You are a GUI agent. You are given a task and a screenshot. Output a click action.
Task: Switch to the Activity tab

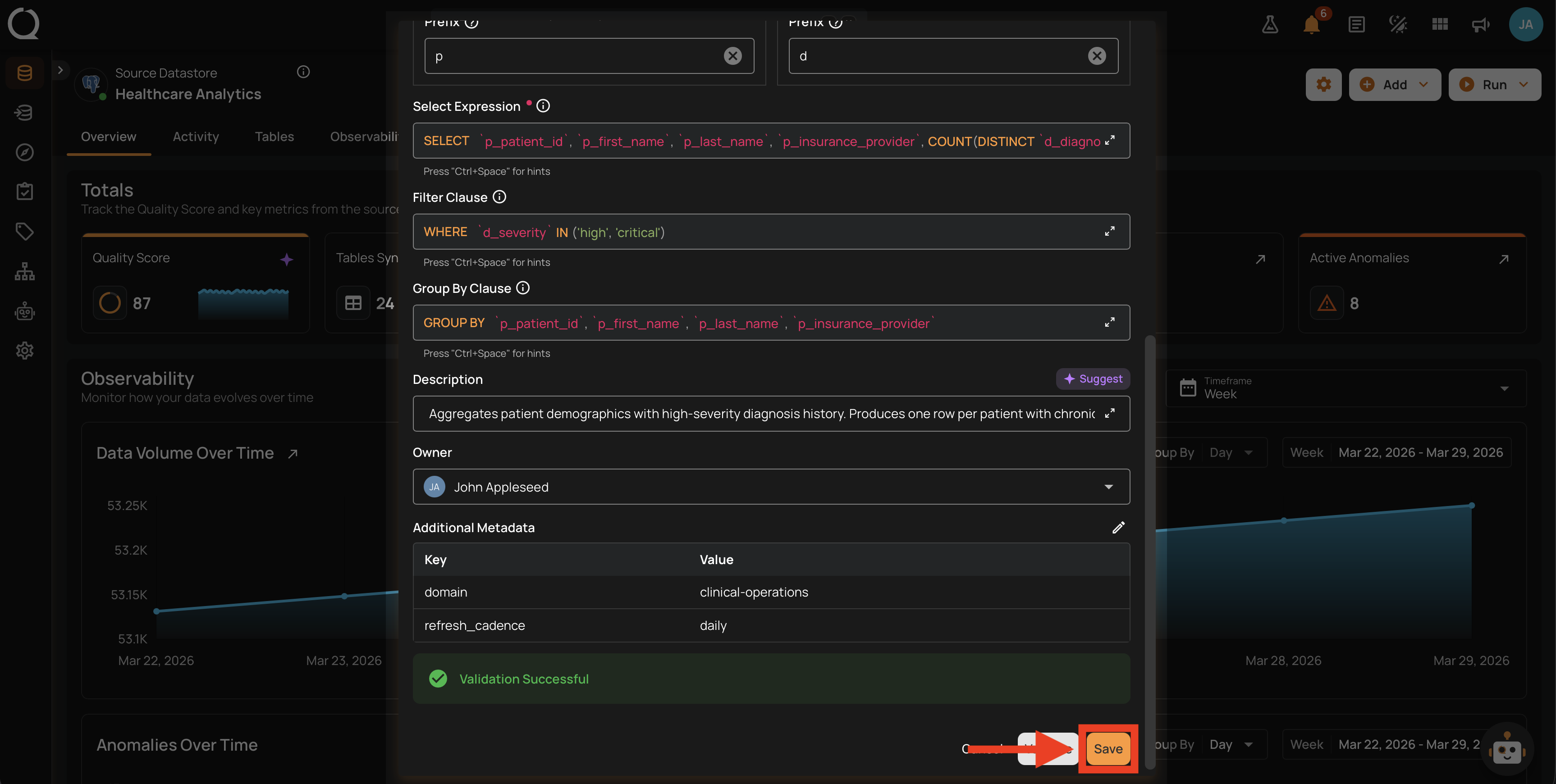click(x=196, y=137)
